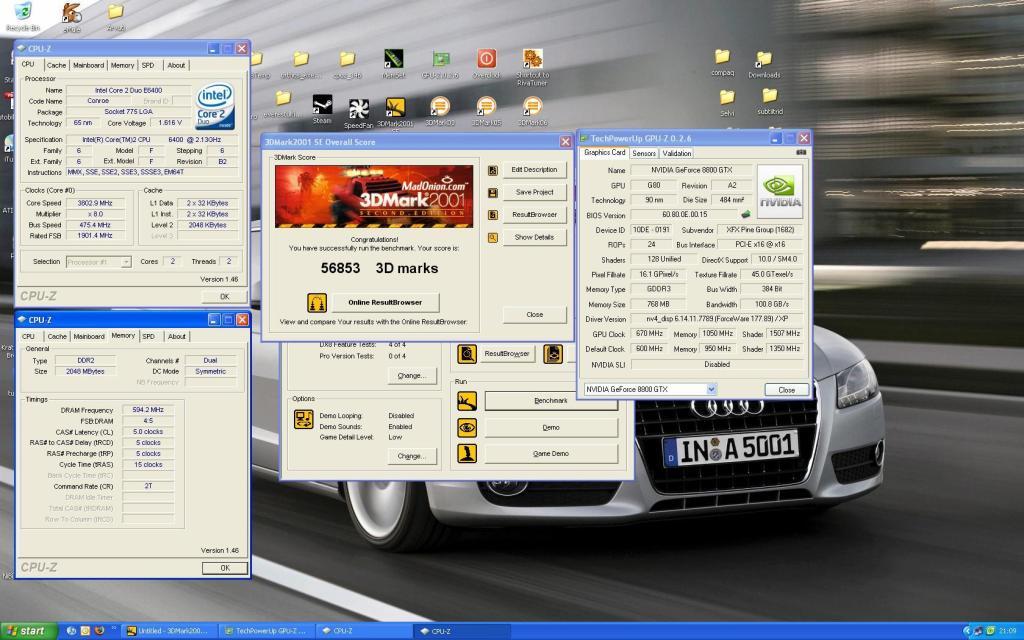Open the 3DMark2001 SE desktop shortcut
This screenshot has width=1024, height=640.
coord(395,113)
